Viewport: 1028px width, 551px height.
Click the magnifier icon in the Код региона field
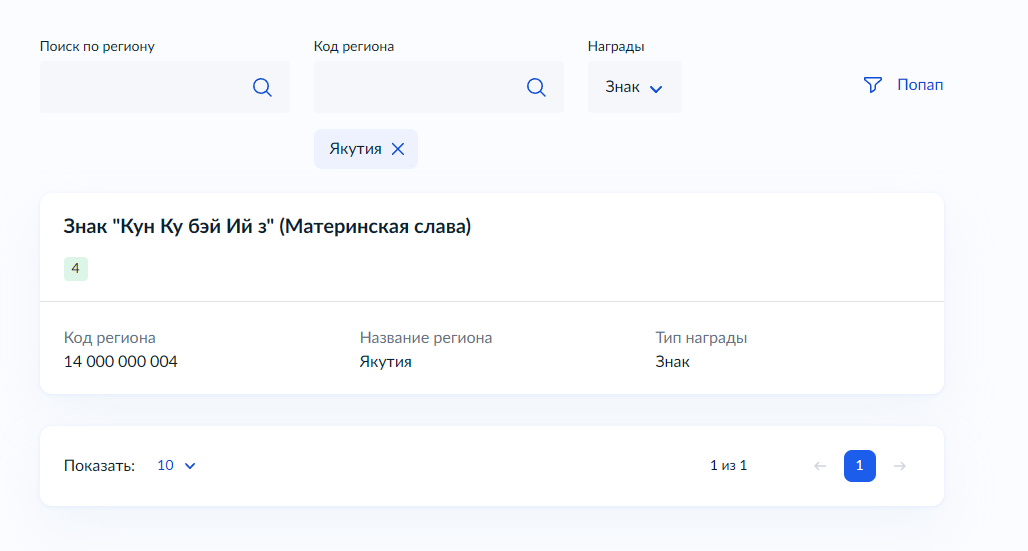536,87
